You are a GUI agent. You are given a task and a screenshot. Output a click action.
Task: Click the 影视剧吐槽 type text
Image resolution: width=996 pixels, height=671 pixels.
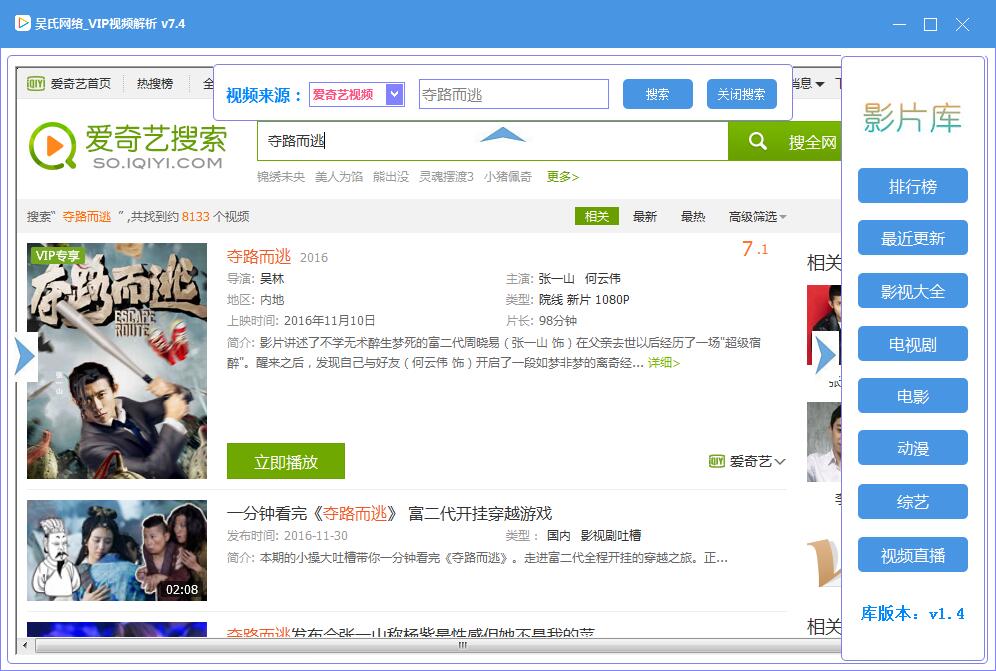(610, 536)
